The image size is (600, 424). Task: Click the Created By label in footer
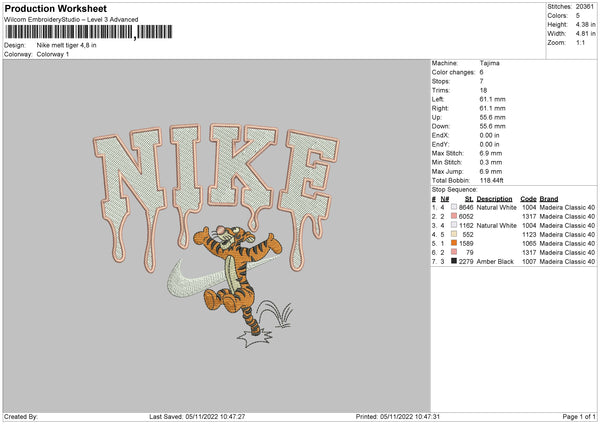21,416
